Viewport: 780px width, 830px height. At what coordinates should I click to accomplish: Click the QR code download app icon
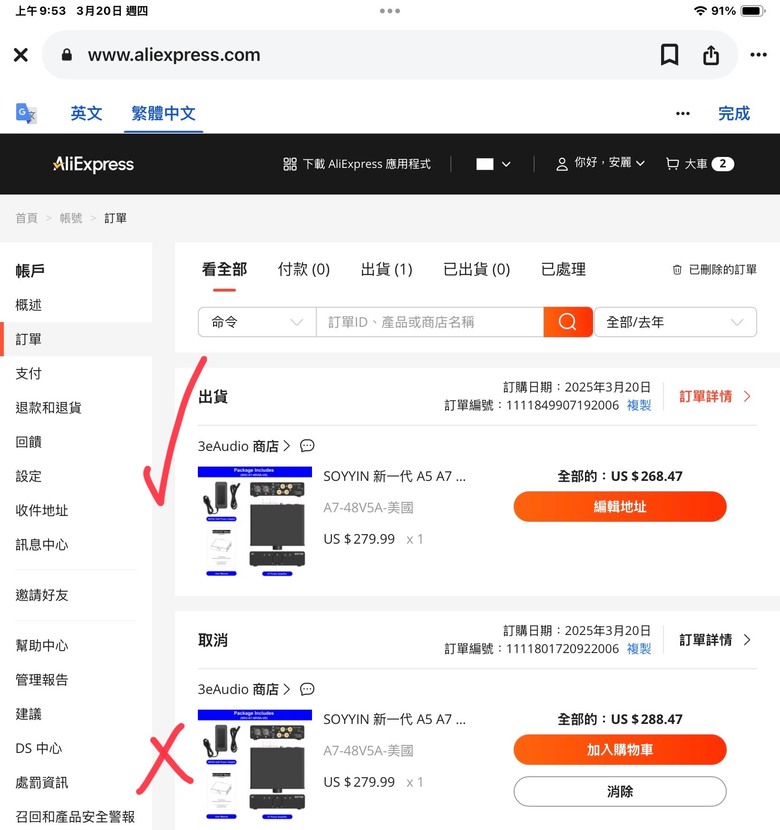tap(289, 164)
